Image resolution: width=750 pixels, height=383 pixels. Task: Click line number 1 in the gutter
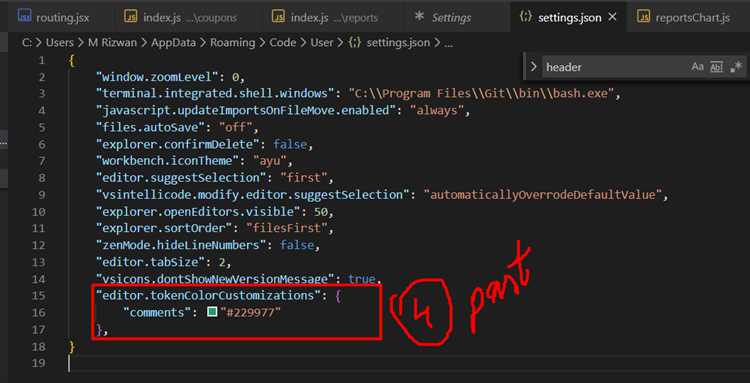coord(42,60)
